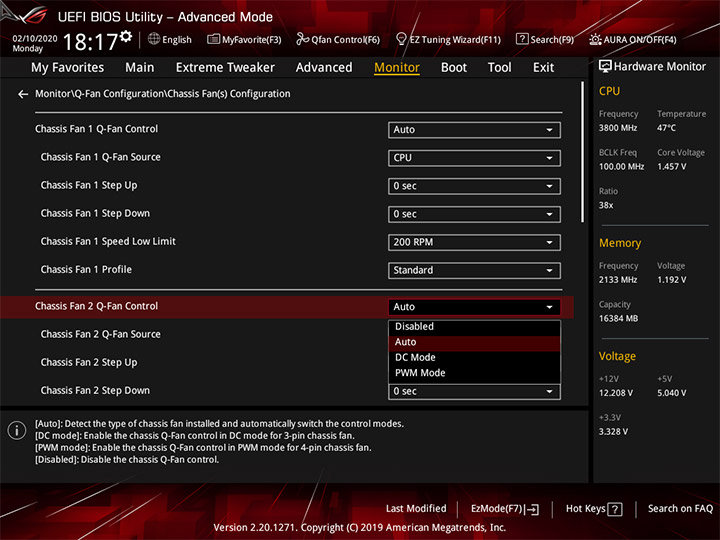
Task: Select Chassis Fan 2 Step Down label
Action: 95,391
